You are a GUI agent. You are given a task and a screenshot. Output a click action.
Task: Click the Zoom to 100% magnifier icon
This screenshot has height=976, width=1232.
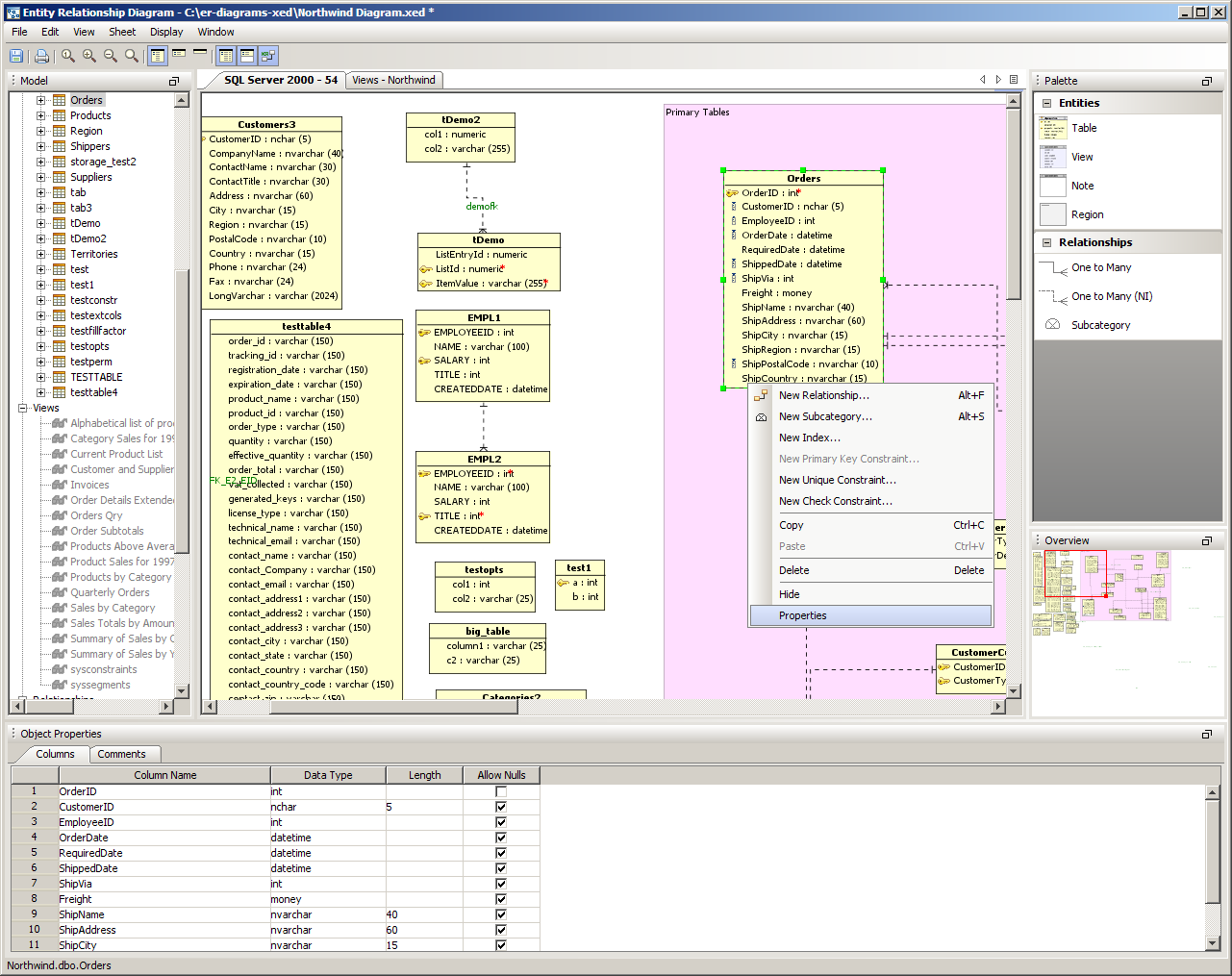pos(68,56)
